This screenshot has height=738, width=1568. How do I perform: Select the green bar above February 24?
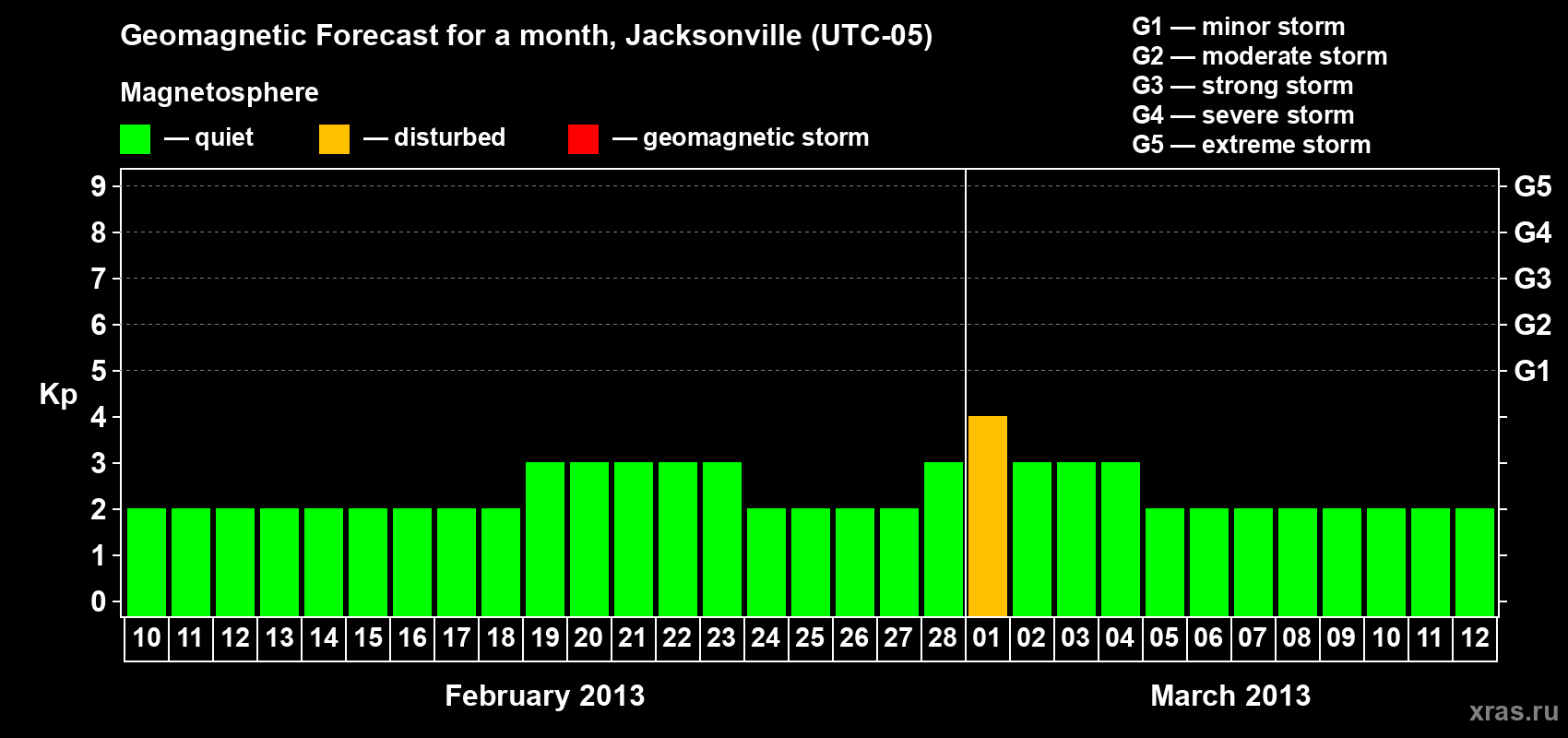pos(766,562)
